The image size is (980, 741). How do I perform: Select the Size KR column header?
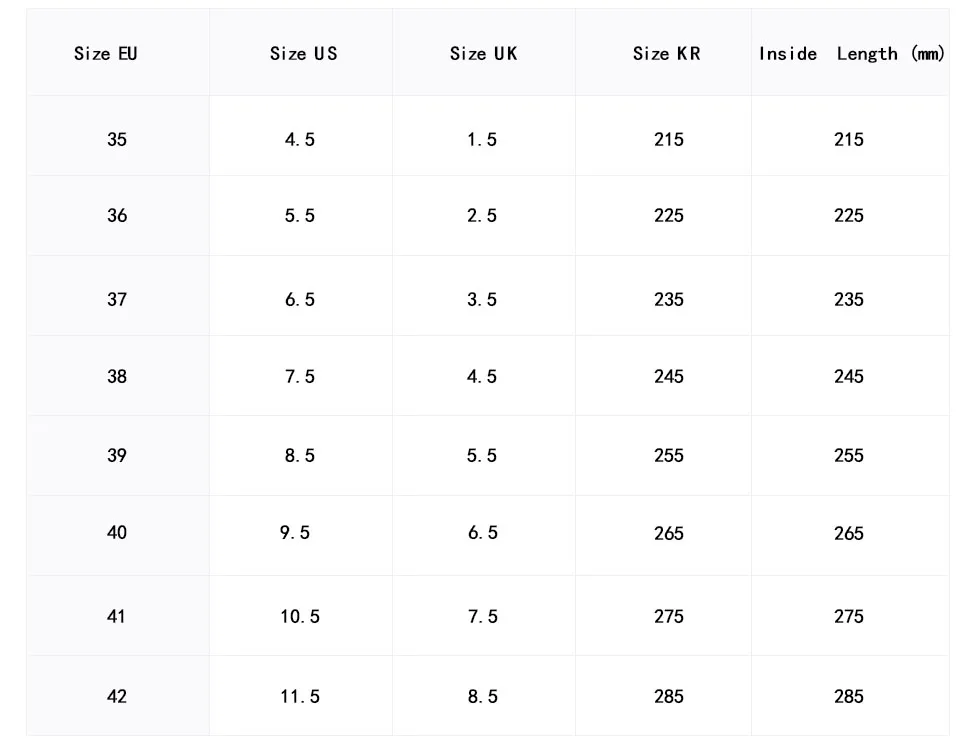[x=666, y=54]
